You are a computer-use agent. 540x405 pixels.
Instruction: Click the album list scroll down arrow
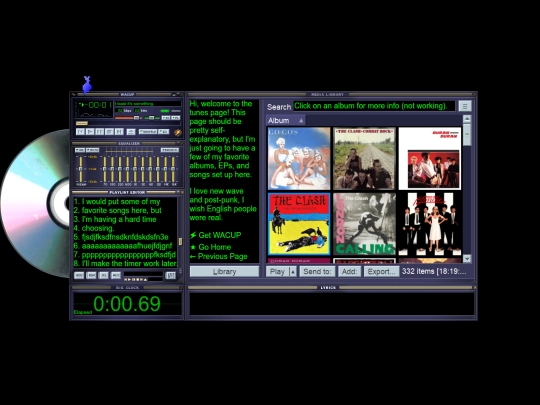coord(467,259)
